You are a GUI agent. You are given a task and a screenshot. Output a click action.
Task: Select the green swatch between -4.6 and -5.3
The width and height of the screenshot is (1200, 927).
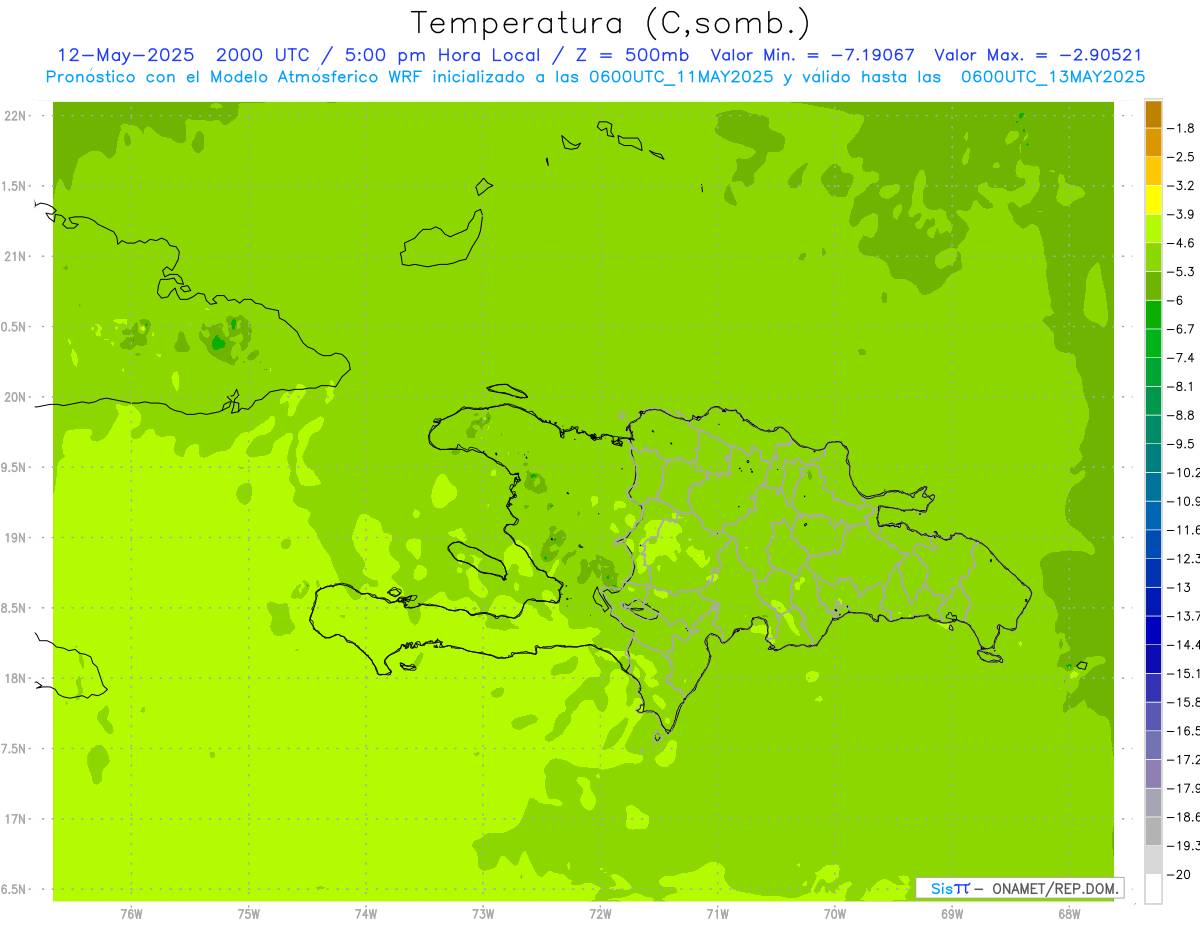coord(1153,257)
